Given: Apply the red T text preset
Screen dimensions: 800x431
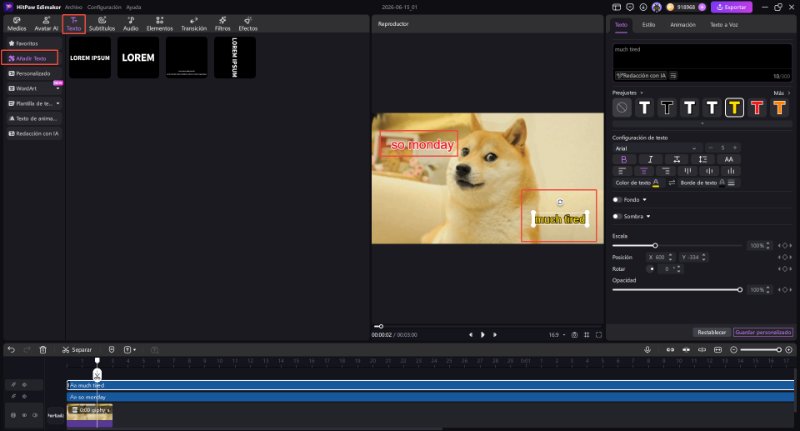Looking at the screenshot, I should click(757, 108).
